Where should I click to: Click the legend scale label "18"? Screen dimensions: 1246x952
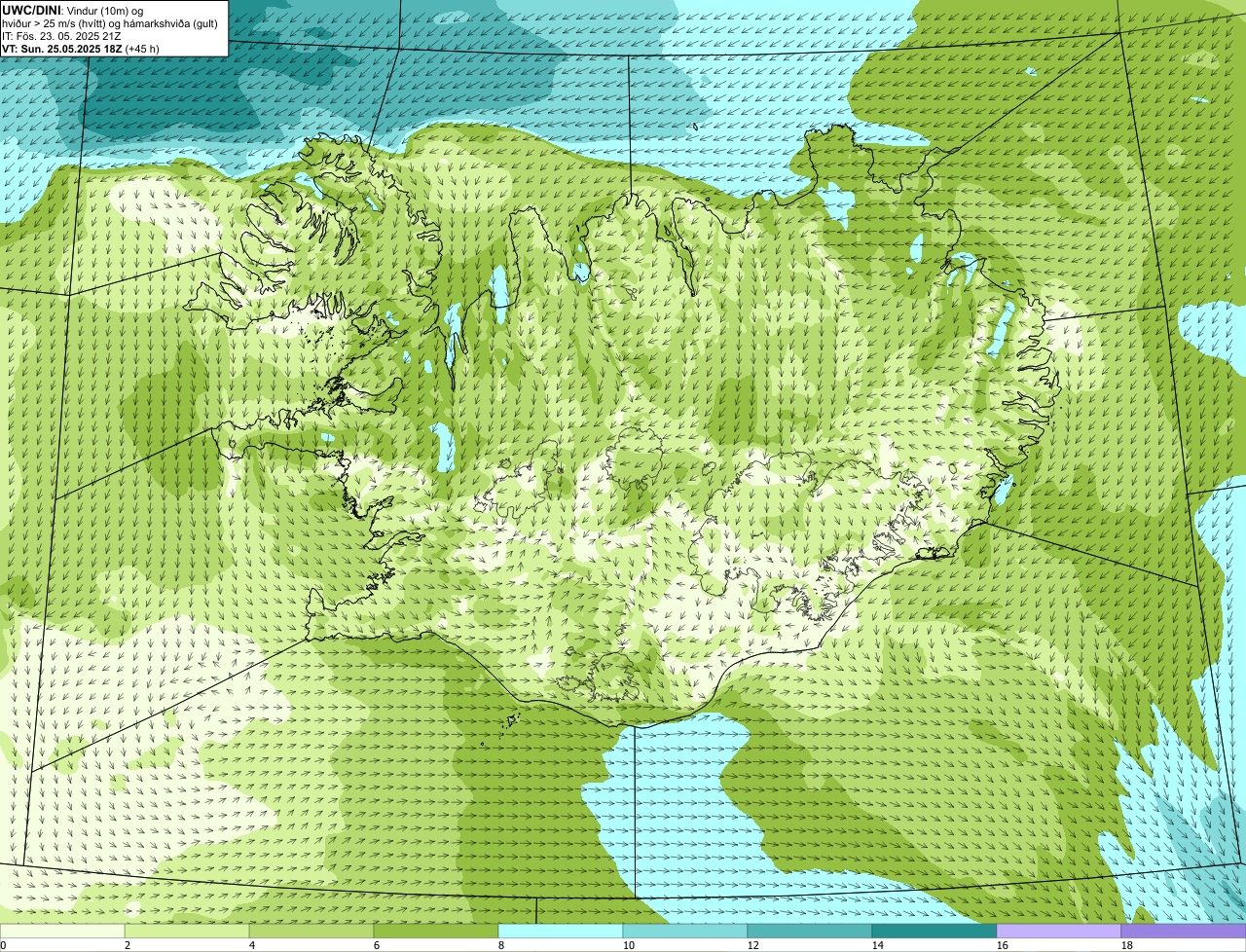pos(1127,945)
